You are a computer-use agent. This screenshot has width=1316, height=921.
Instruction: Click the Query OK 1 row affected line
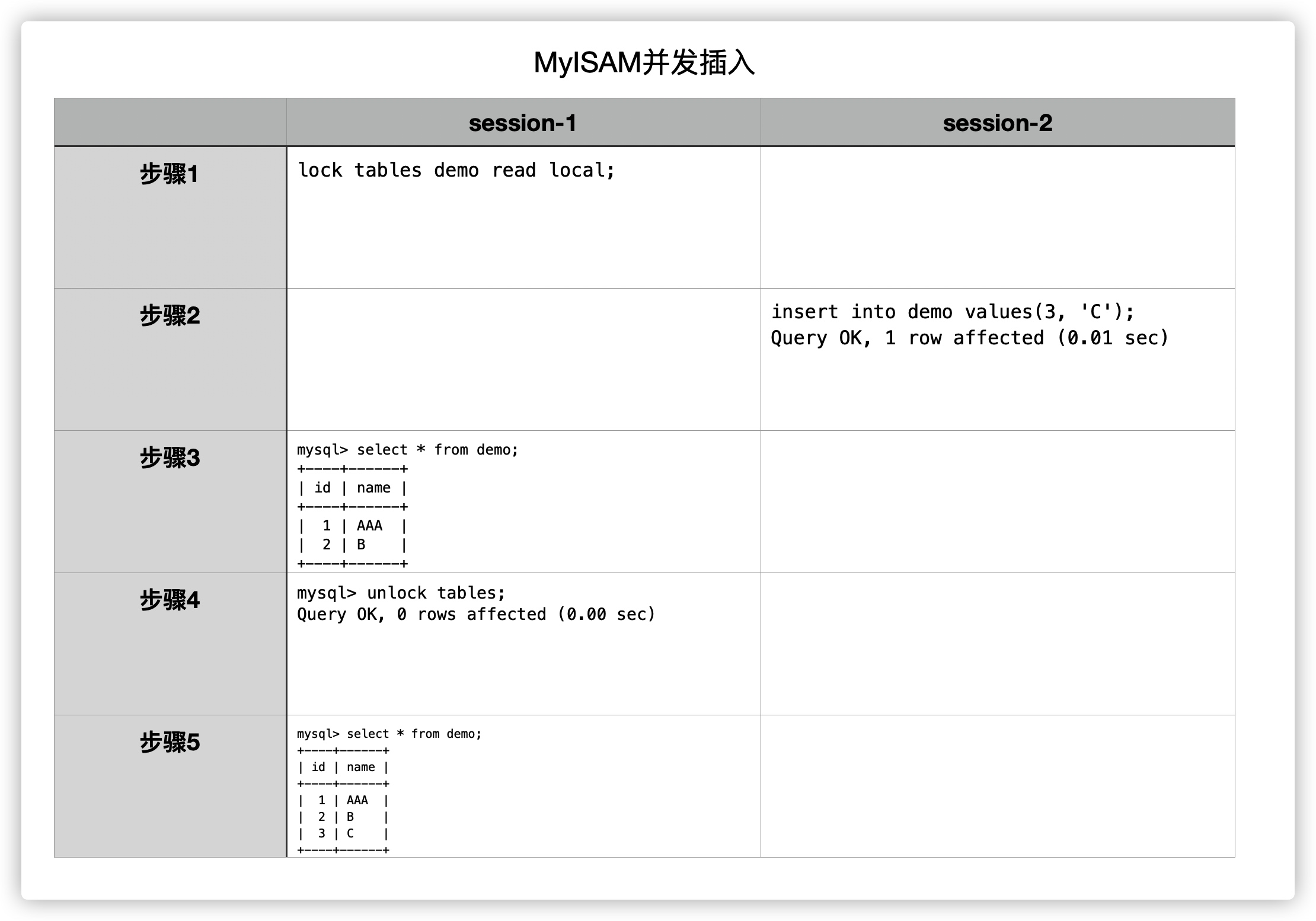(969, 338)
